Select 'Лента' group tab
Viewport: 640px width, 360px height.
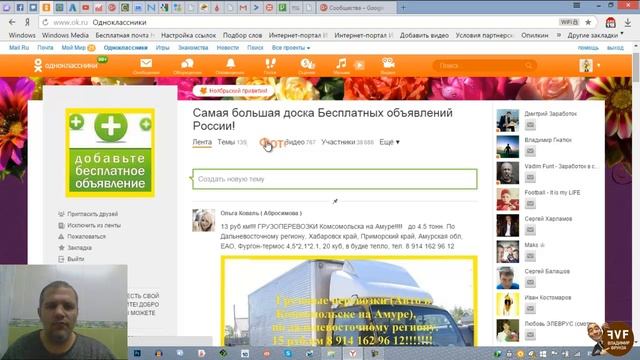click(202, 142)
